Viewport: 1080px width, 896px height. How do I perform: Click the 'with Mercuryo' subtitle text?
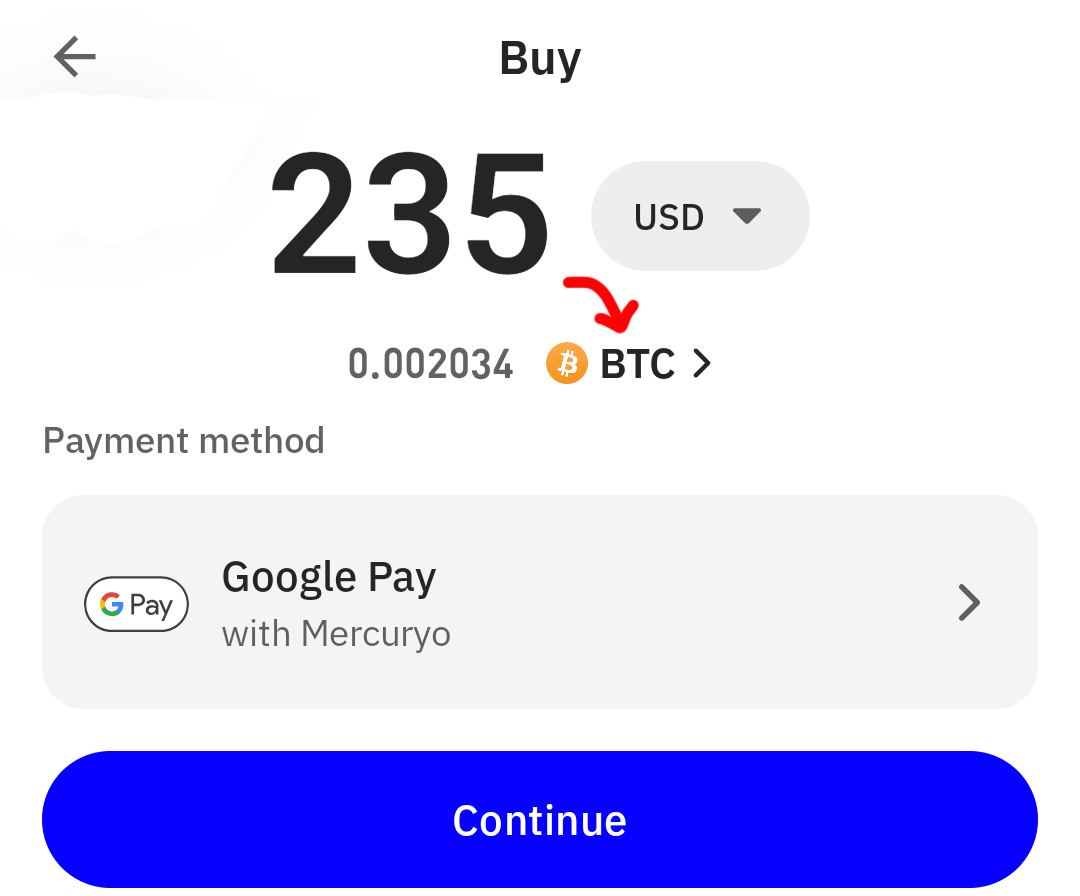(x=336, y=633)
